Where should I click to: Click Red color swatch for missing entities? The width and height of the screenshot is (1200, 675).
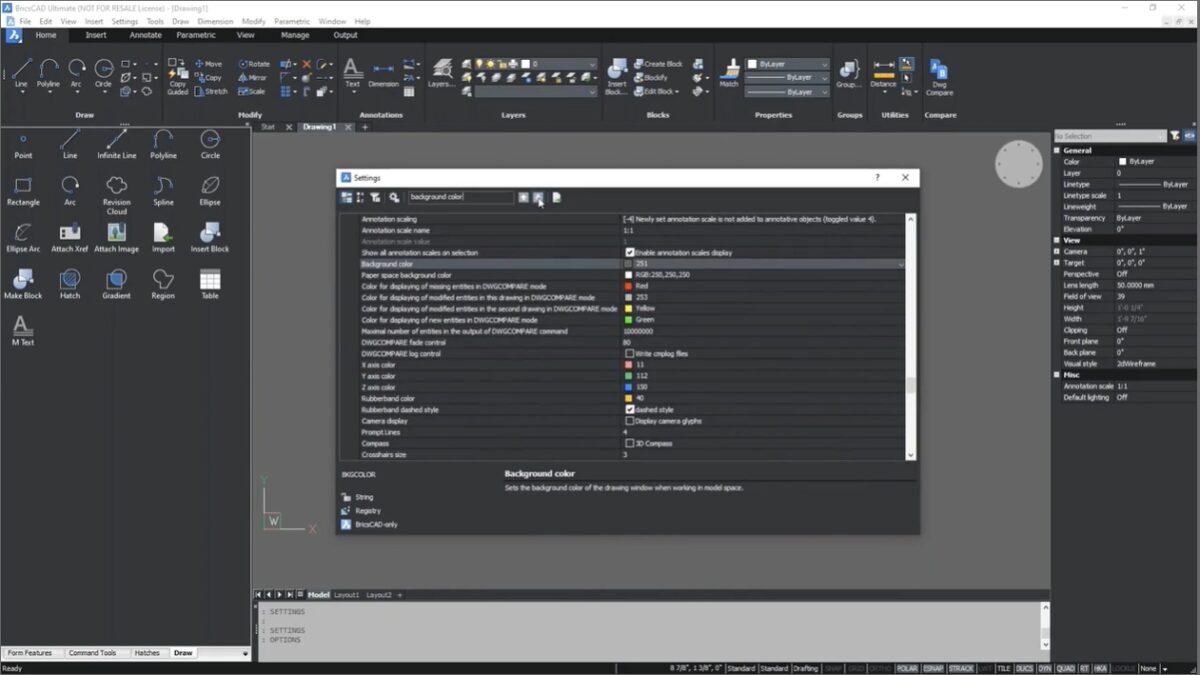click(629, 286)
